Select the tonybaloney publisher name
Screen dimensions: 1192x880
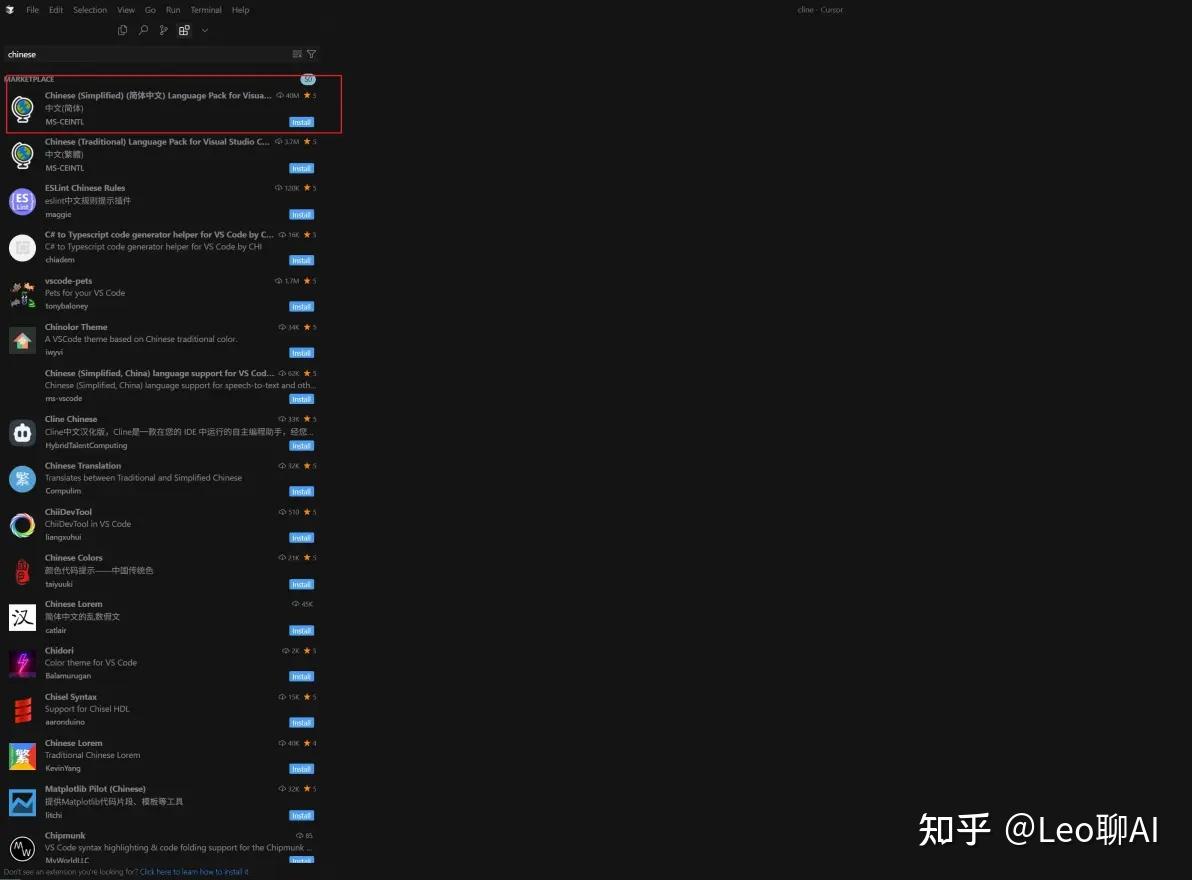point(66,306)
